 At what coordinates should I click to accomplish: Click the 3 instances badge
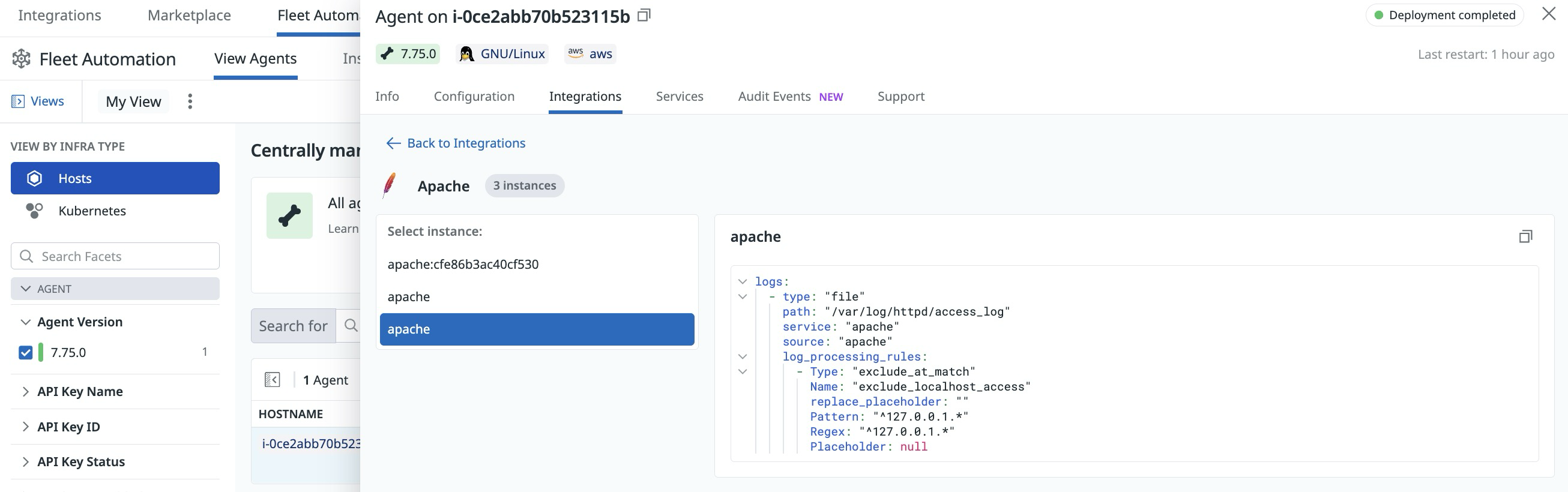pos(525,185)
